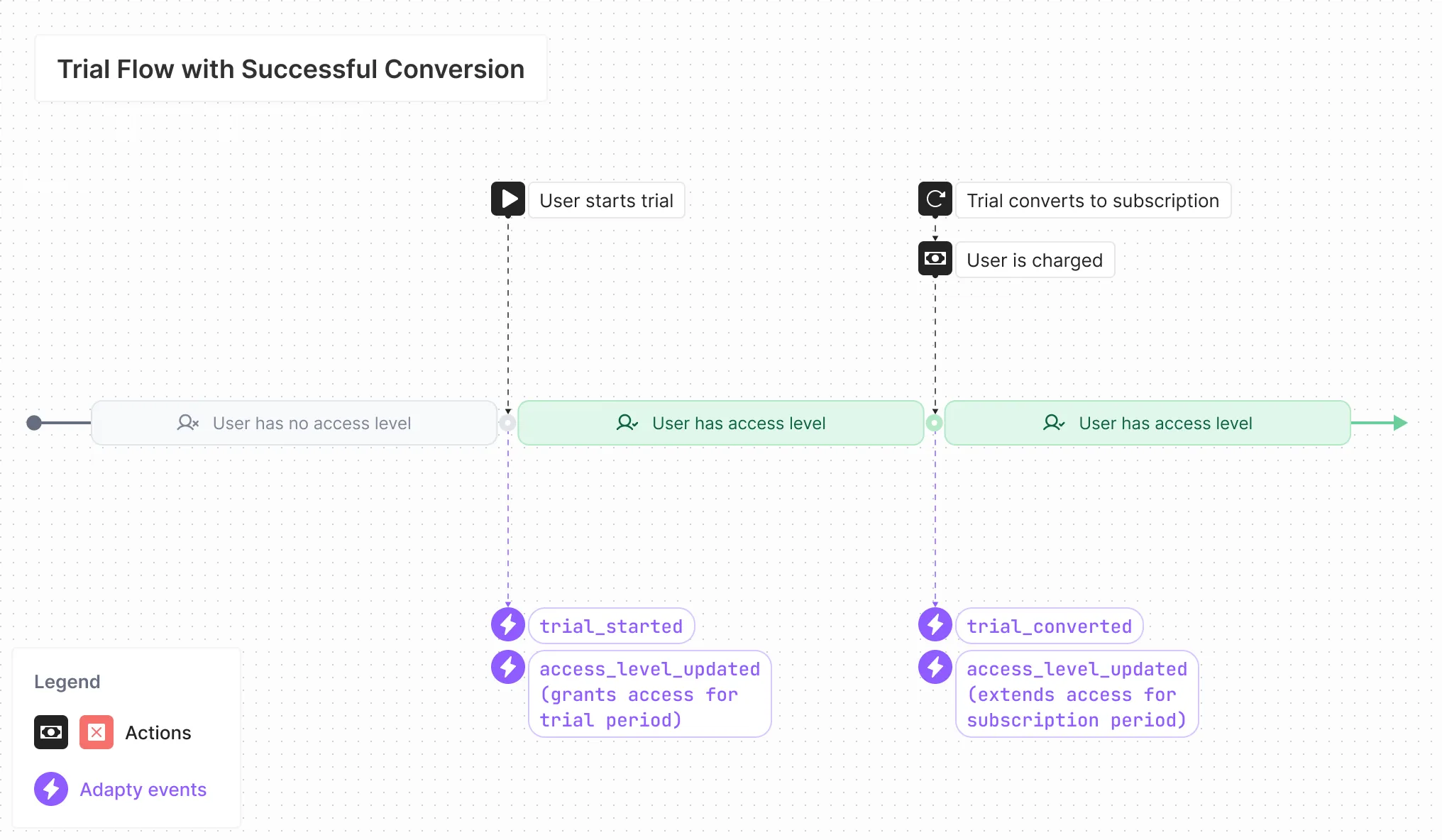Click the lightning icon next to trial_started

(x=508, y=625)
